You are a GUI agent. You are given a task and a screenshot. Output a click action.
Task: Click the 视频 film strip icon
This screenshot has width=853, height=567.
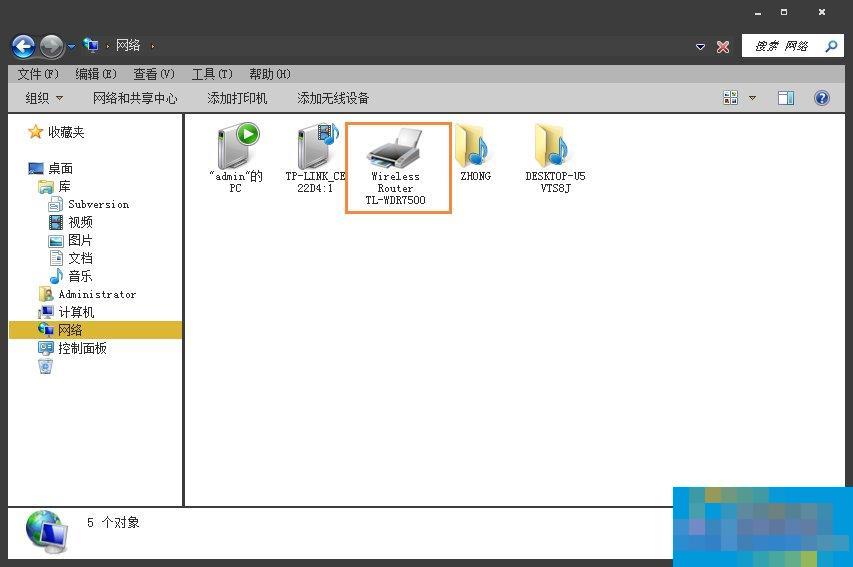(55, 222)
